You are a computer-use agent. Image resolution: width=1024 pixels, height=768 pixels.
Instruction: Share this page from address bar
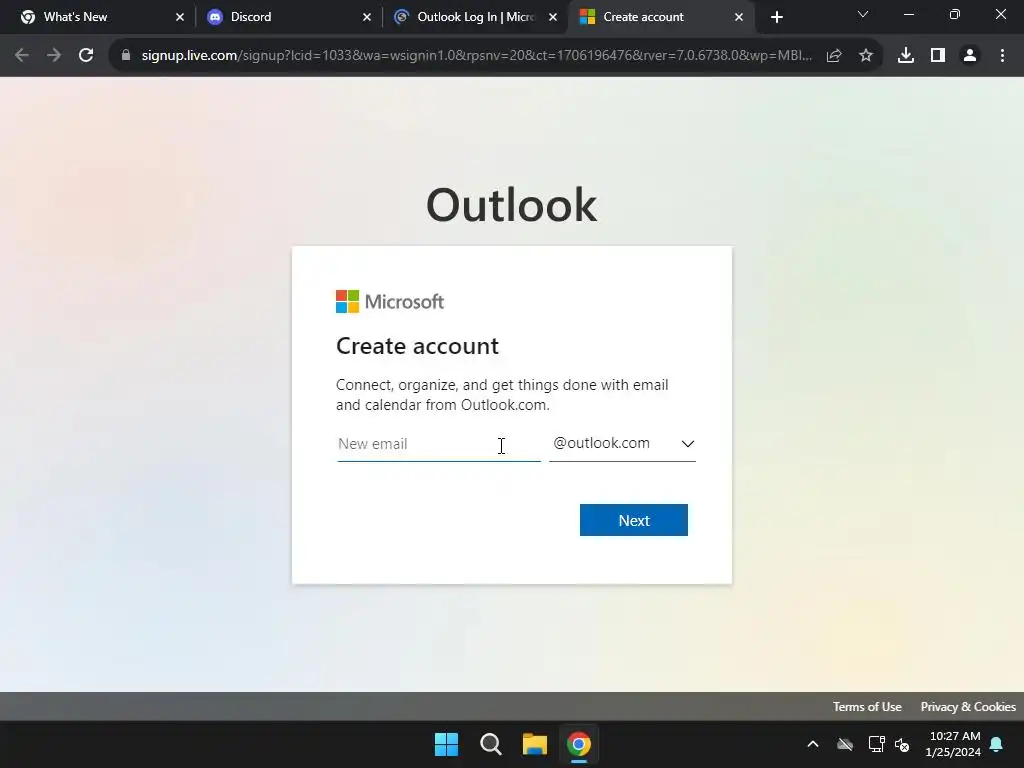[x=834, y=56]
